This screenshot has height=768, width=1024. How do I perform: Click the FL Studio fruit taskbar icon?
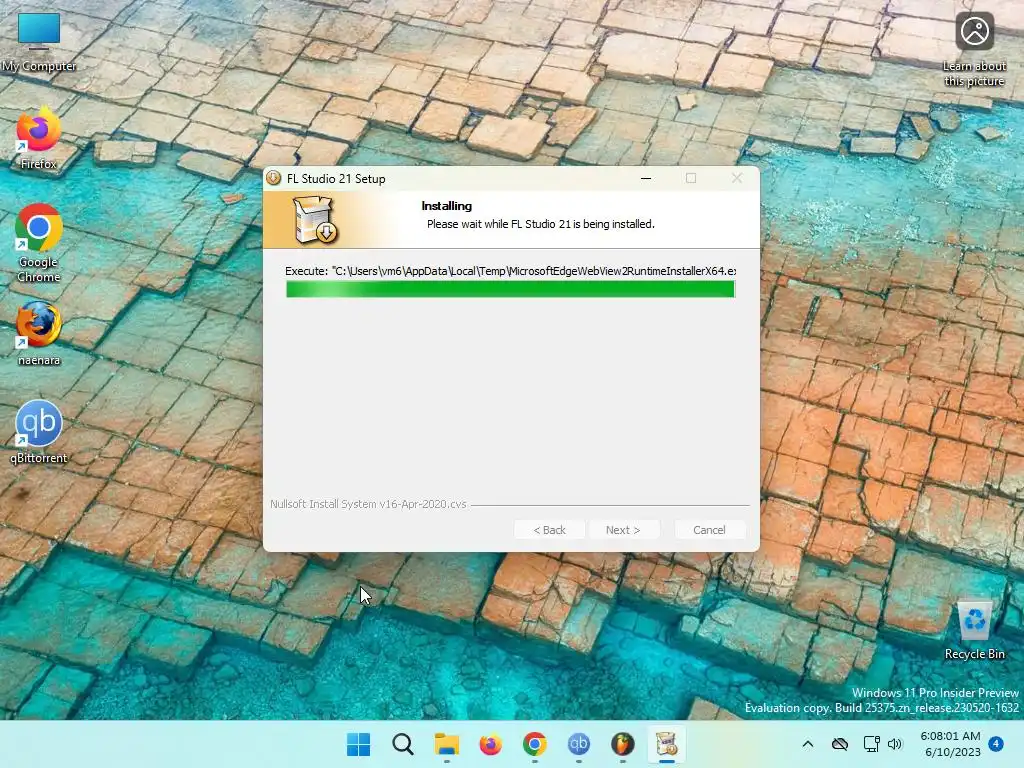(x=622, y=744)
